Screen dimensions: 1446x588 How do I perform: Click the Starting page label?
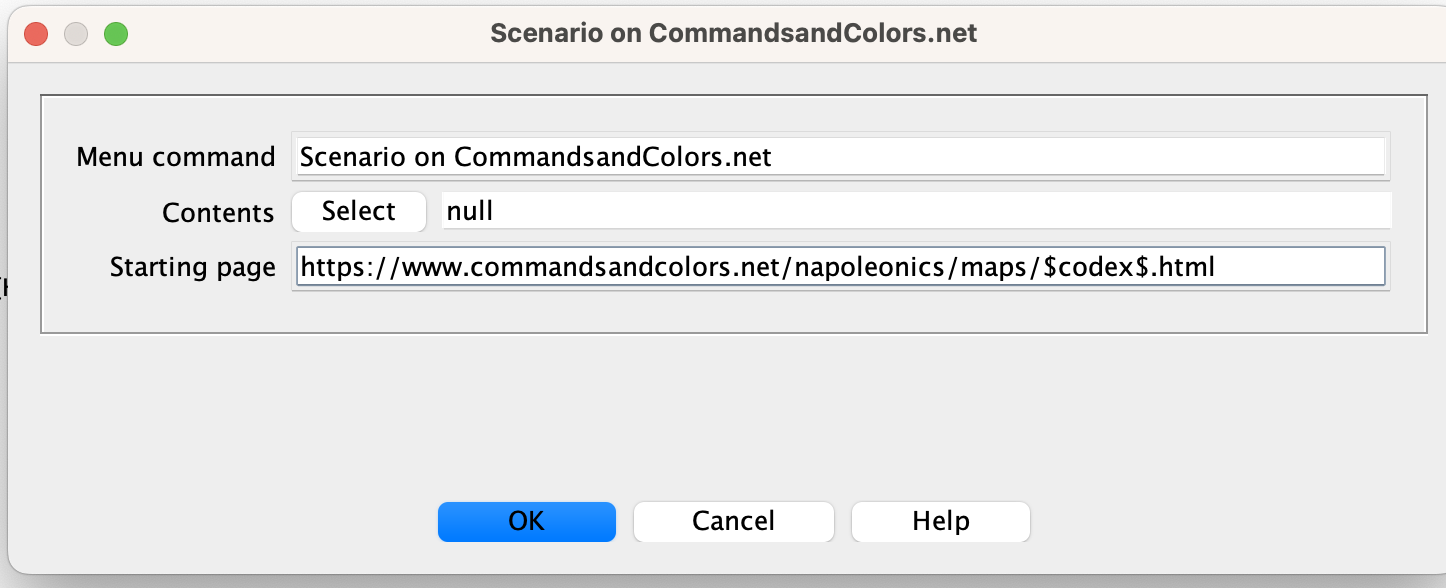[193, 267]
